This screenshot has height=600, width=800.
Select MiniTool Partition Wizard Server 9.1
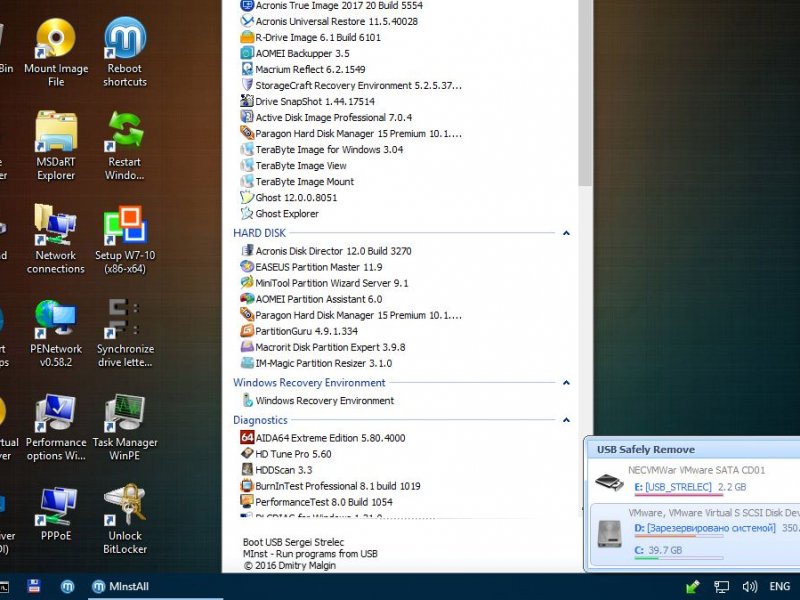324,283
